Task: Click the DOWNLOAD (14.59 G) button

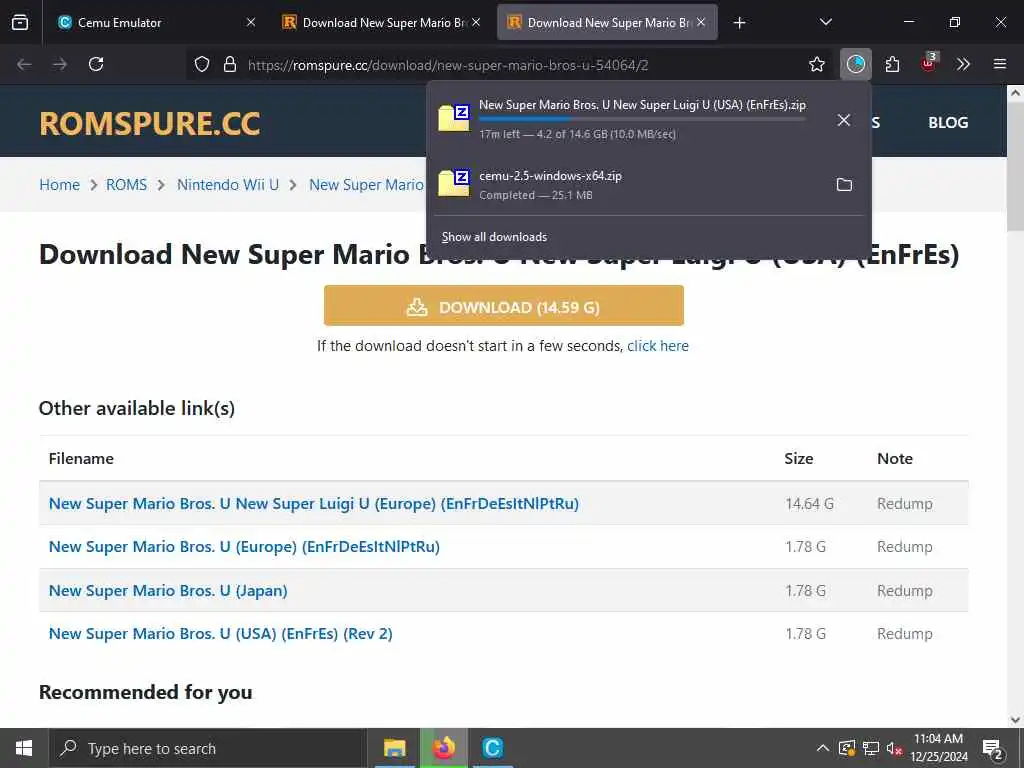Action: pos(504,306)
